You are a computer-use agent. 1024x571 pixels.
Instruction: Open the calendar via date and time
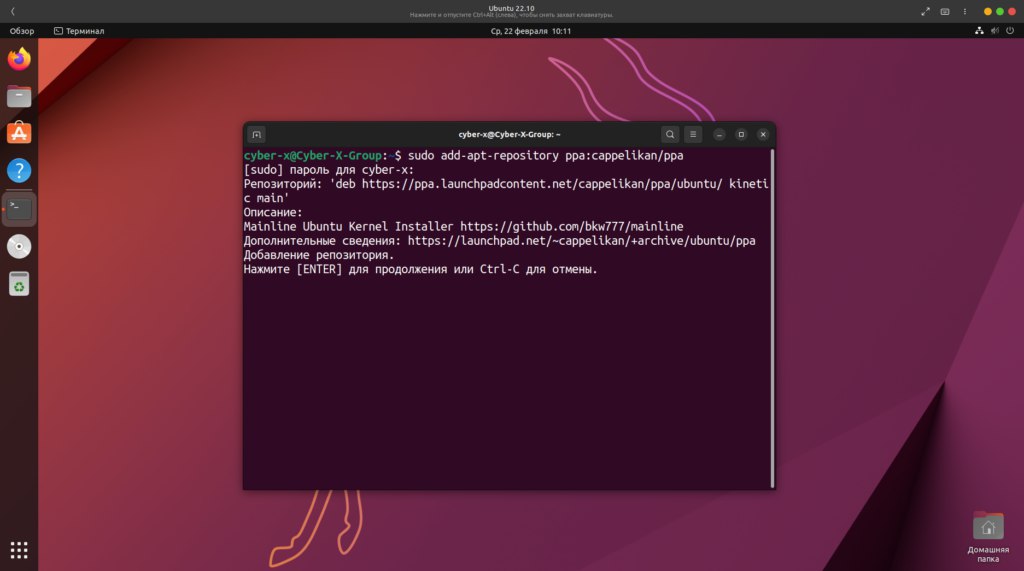(x=531, y=31)
